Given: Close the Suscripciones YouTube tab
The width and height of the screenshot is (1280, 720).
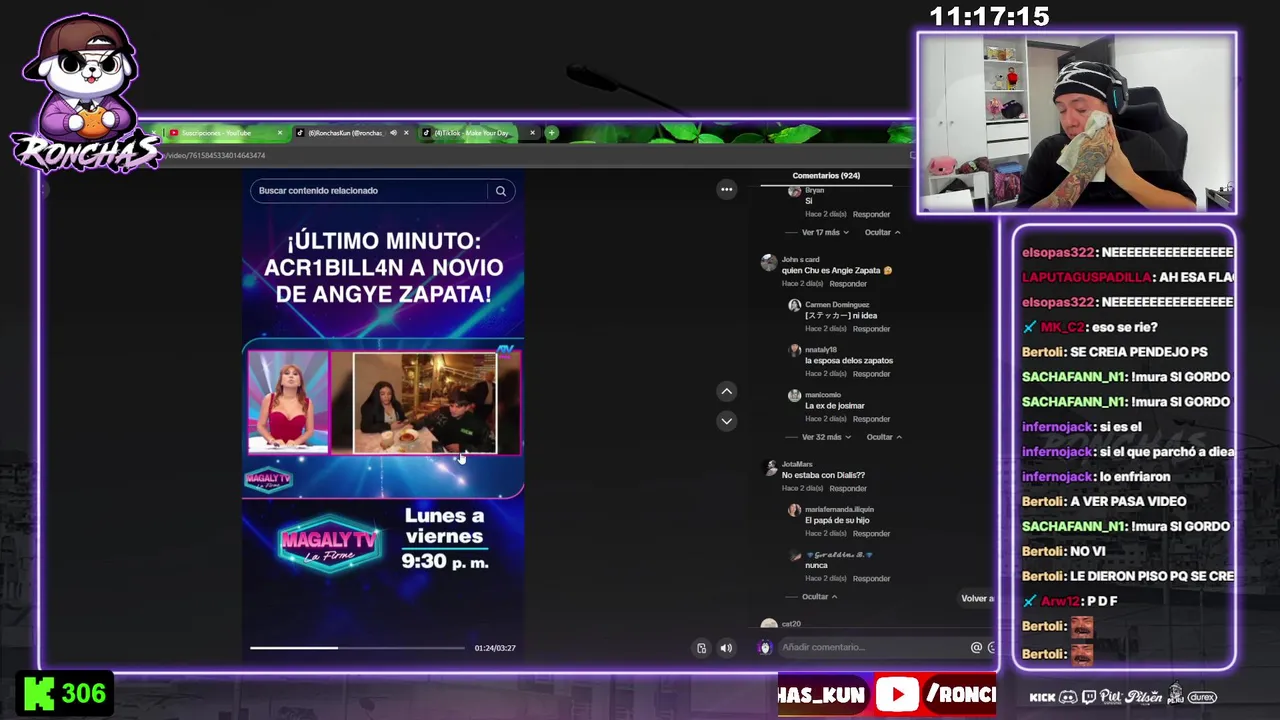Looking at the screenshot, I should point(280,133).
